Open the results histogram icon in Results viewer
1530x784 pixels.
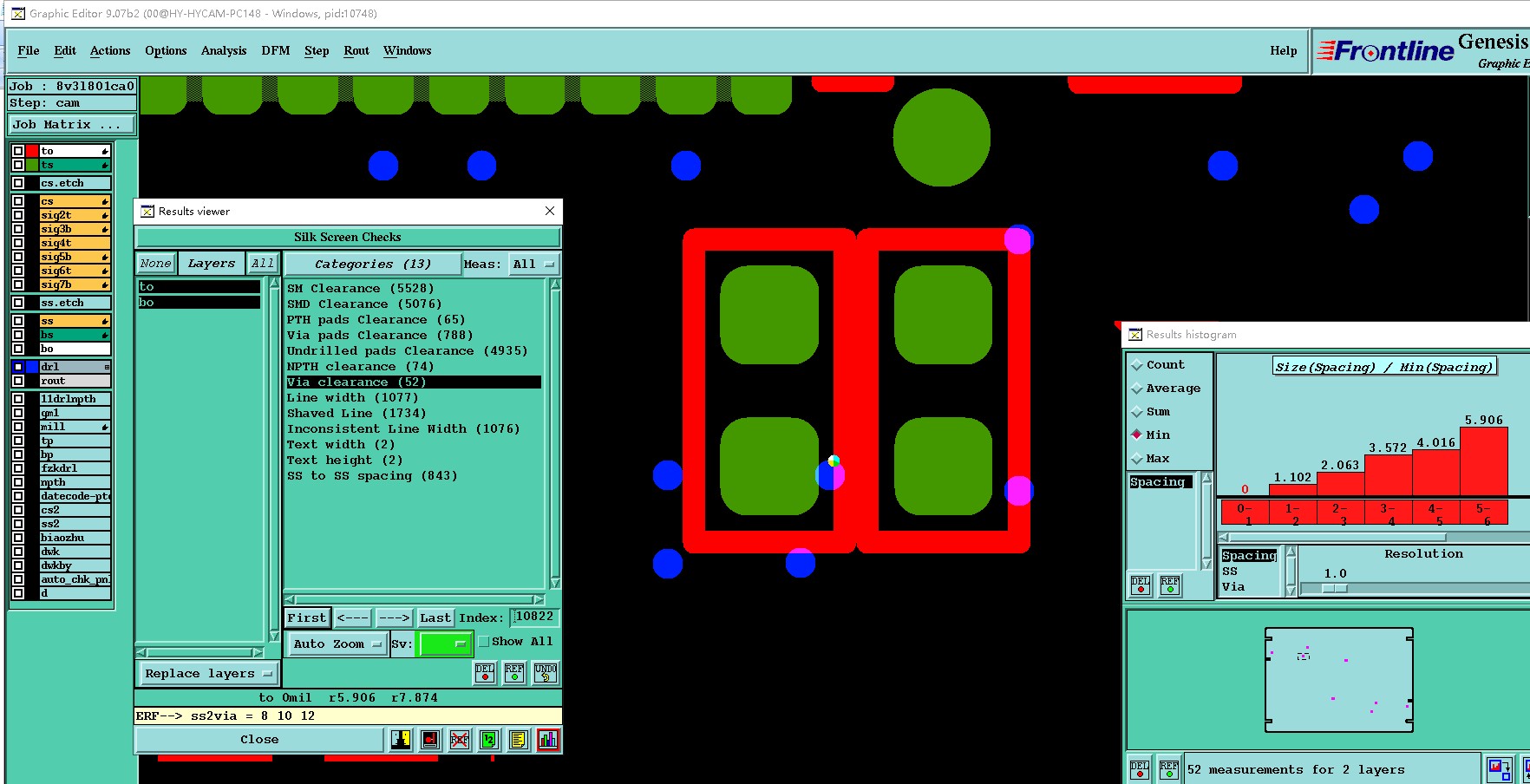coord(547,740)
